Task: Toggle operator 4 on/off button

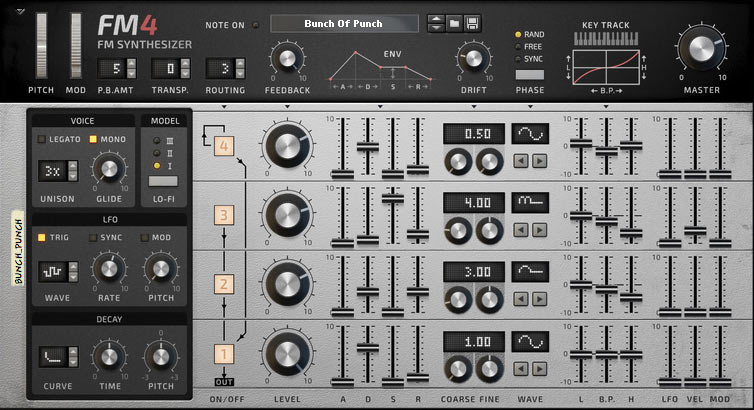Action: (x=224, y=146)
